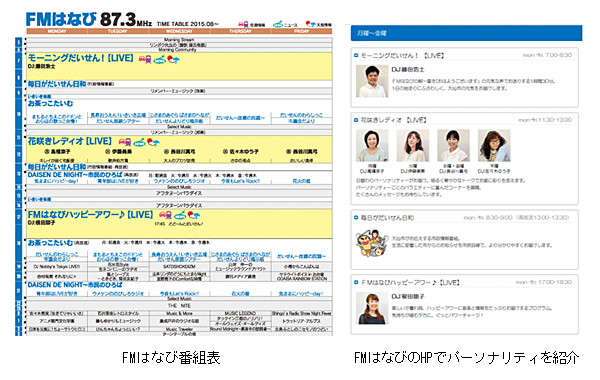Click the weather icon beside モーニングだいせん! [LIVE]
This screenshot has height=380, width=600.
pyautogui.click(x=173, y=59)
